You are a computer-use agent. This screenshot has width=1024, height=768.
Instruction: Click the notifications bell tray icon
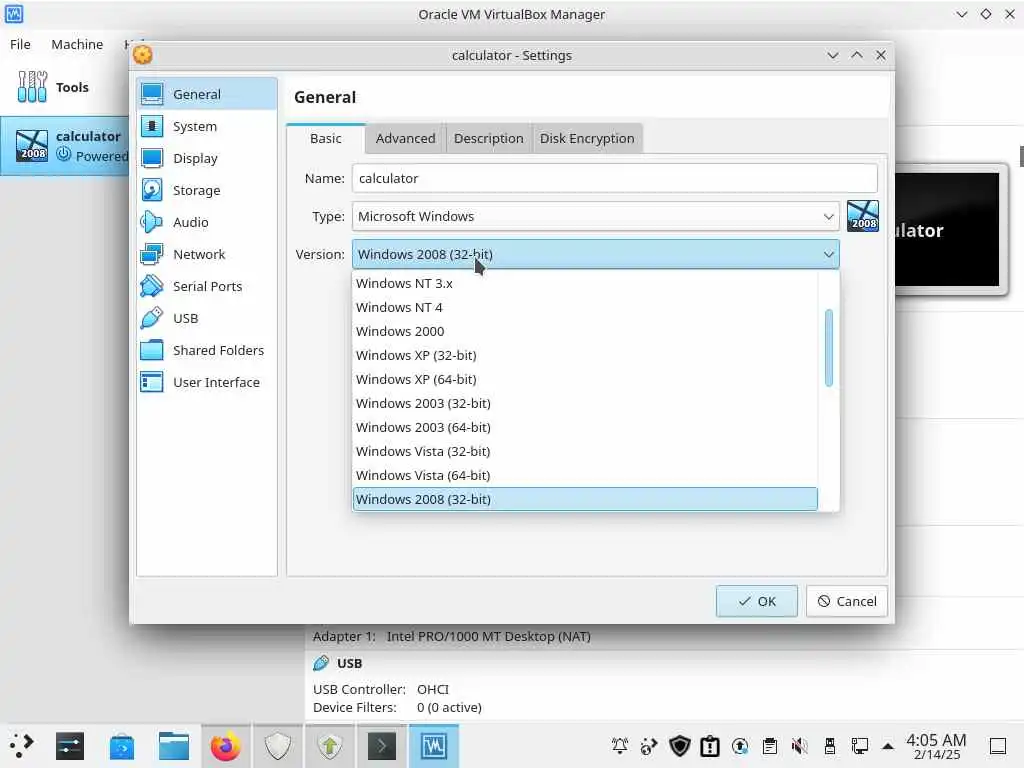click(620, 746)
